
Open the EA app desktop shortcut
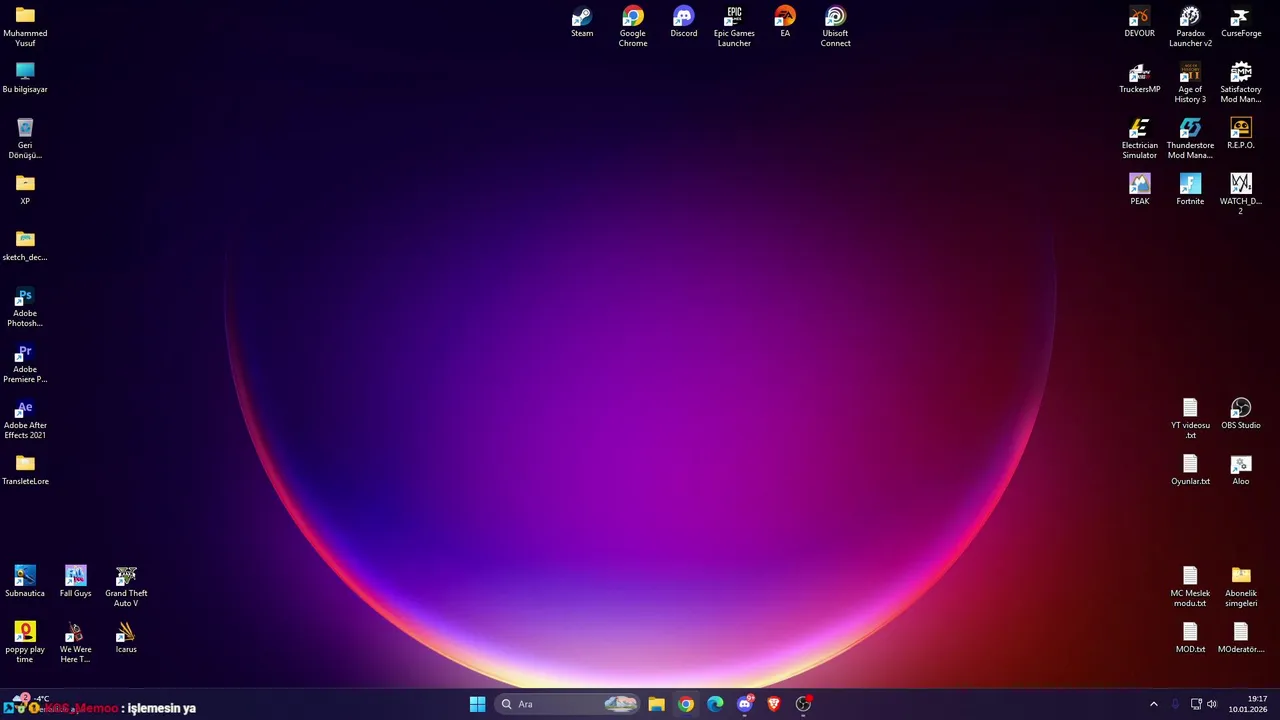point(785,22)
